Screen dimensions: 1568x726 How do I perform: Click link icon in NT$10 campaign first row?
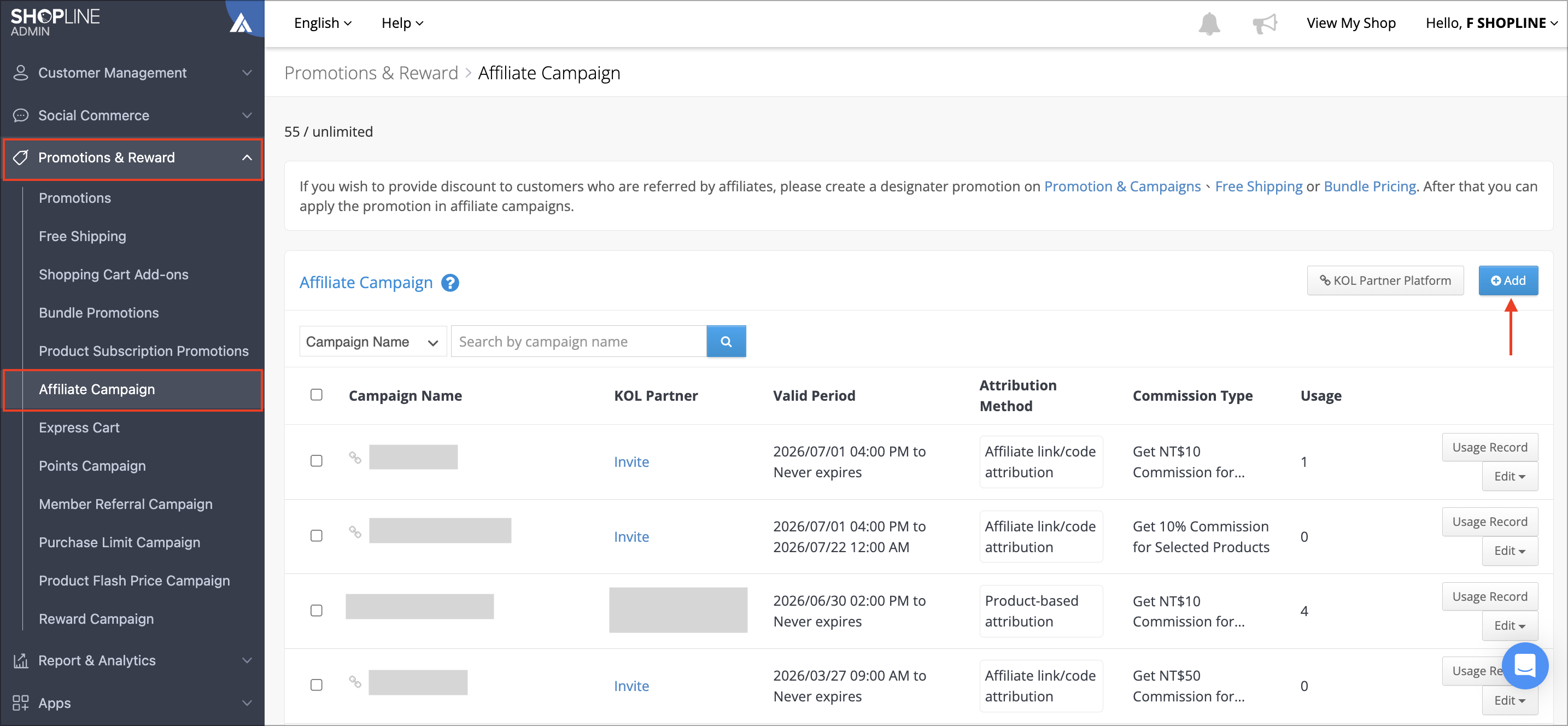click(x=355, y=457)
